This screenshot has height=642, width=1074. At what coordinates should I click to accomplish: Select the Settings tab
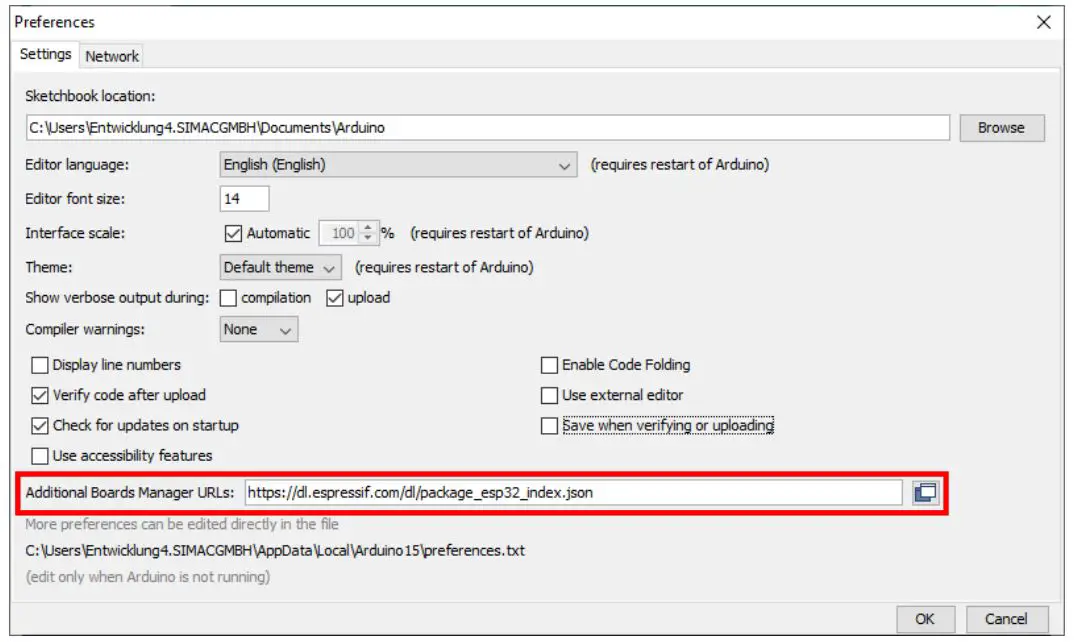coord(45,54)
